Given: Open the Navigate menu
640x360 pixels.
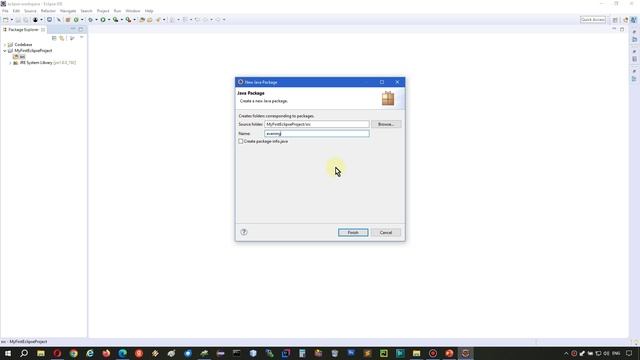Looking at the screenshot, I should [x=68, y=11].
